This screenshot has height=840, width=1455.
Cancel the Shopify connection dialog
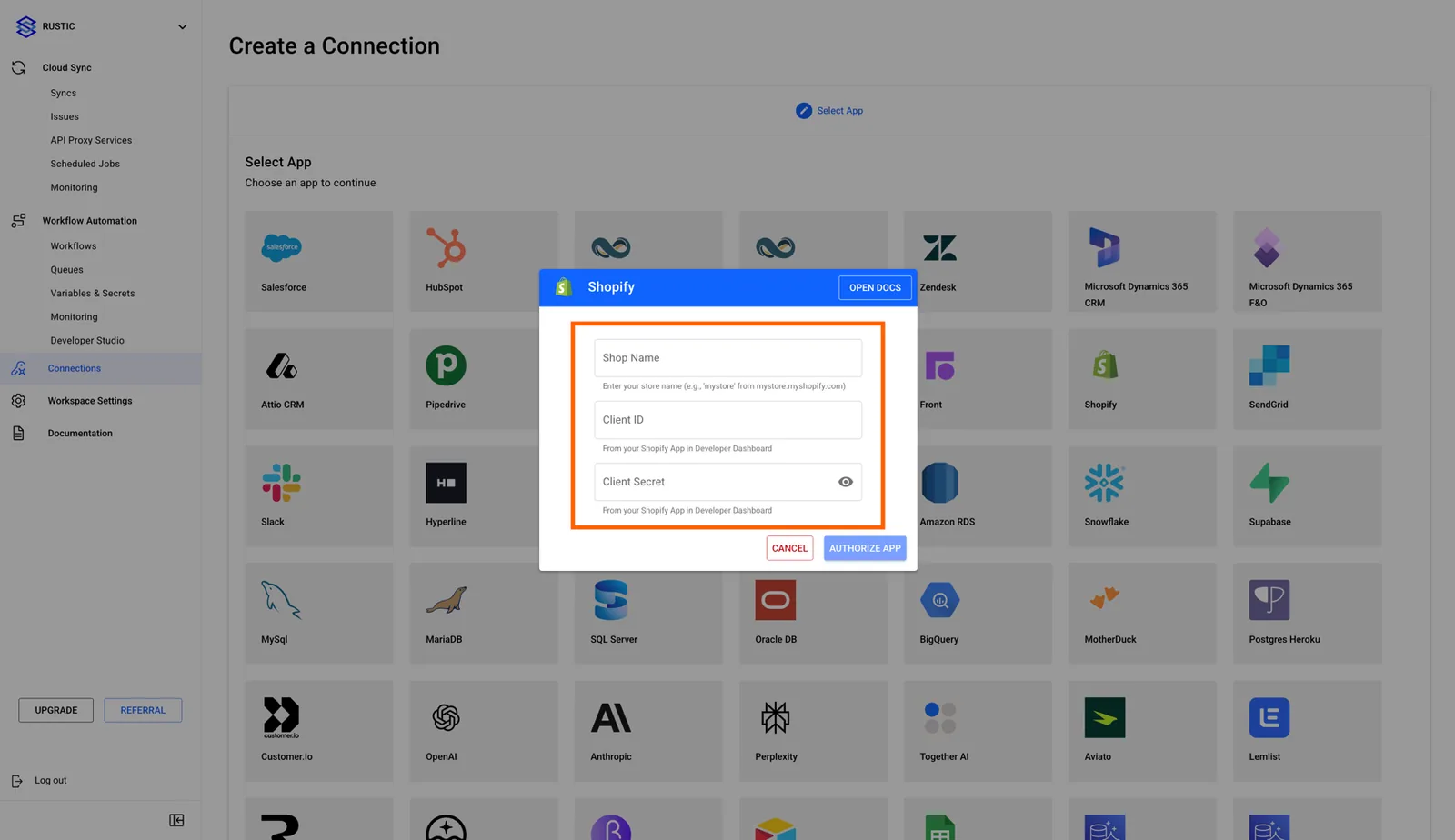(x=789, y=548)
